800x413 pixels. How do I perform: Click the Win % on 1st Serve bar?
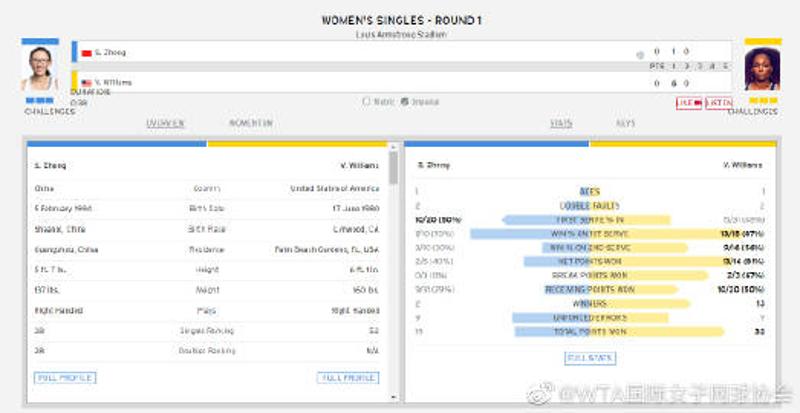(x=589, y=233)
